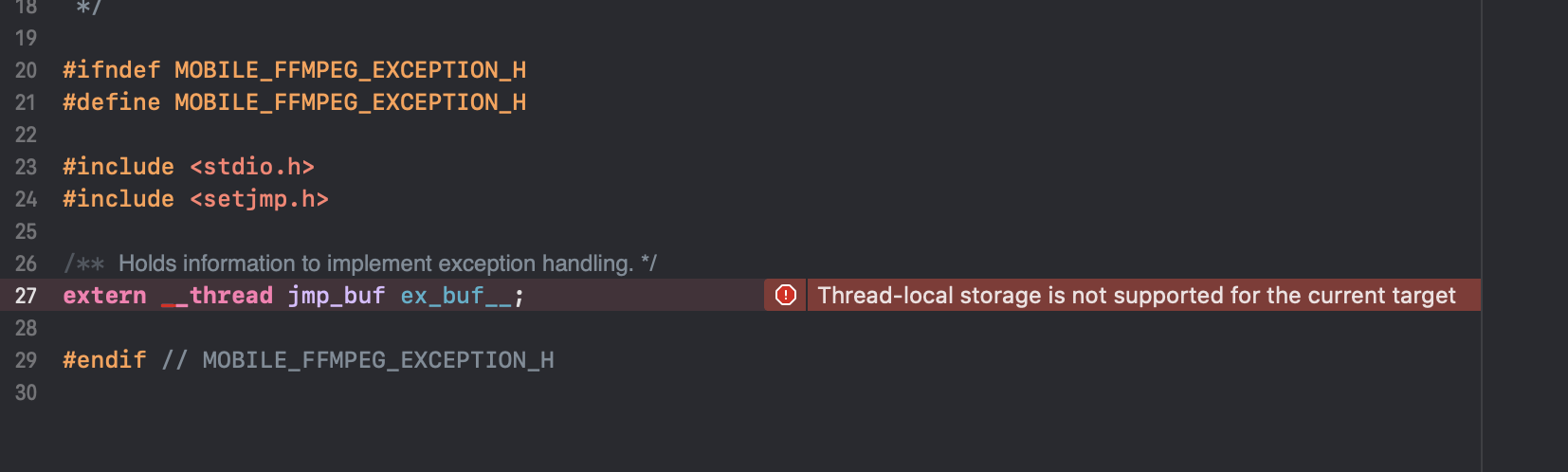This screenshot has height=472, width=1568.
Task: Click line number 24 in the gutter
Action: point(26,199)
